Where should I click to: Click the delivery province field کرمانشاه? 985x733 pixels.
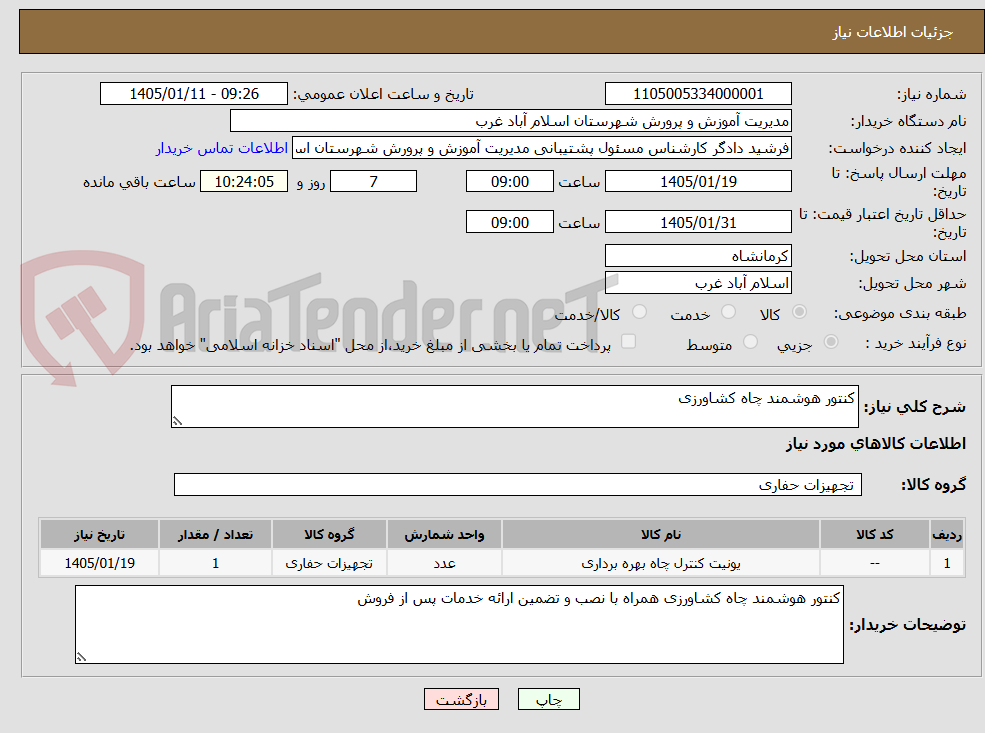click(698, 256)
